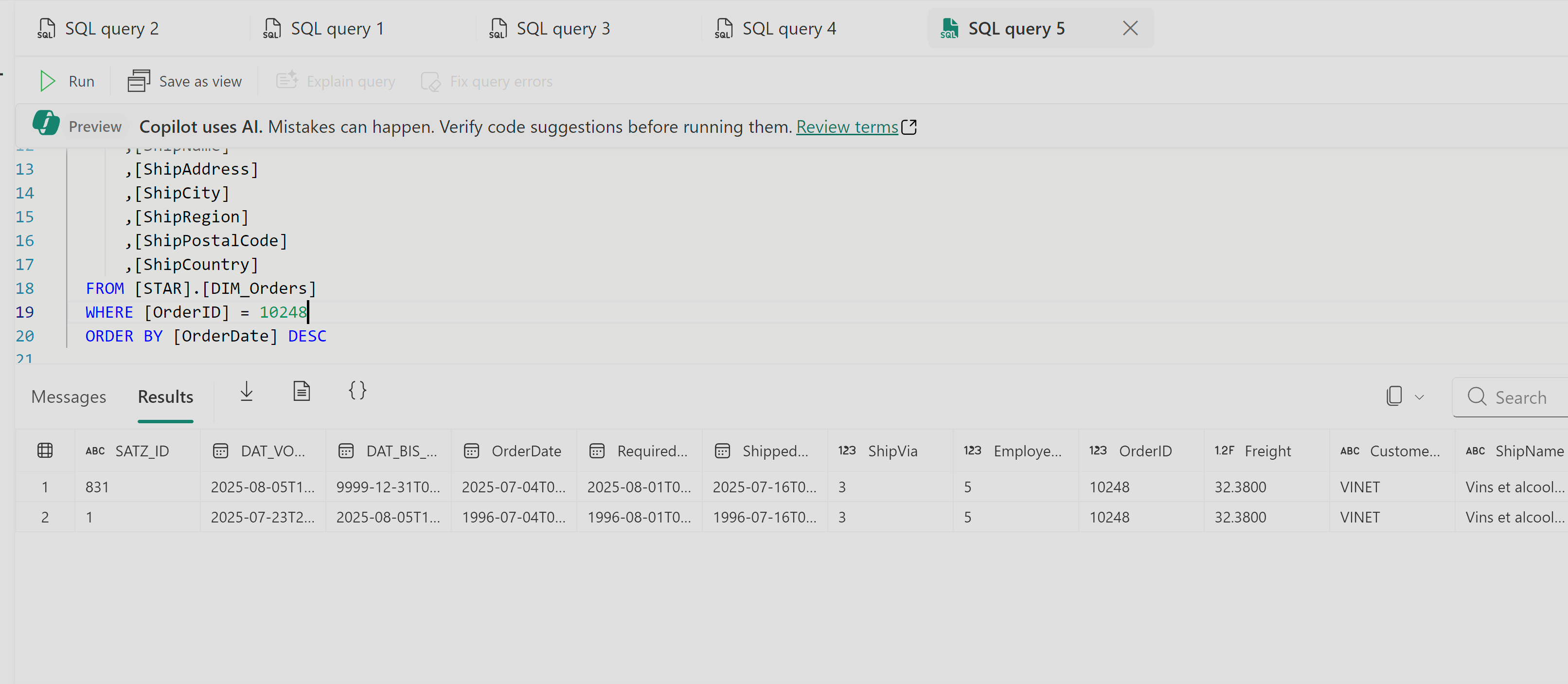Open the Messages tab
1568x684 pixels.
(x=68, y=396)
